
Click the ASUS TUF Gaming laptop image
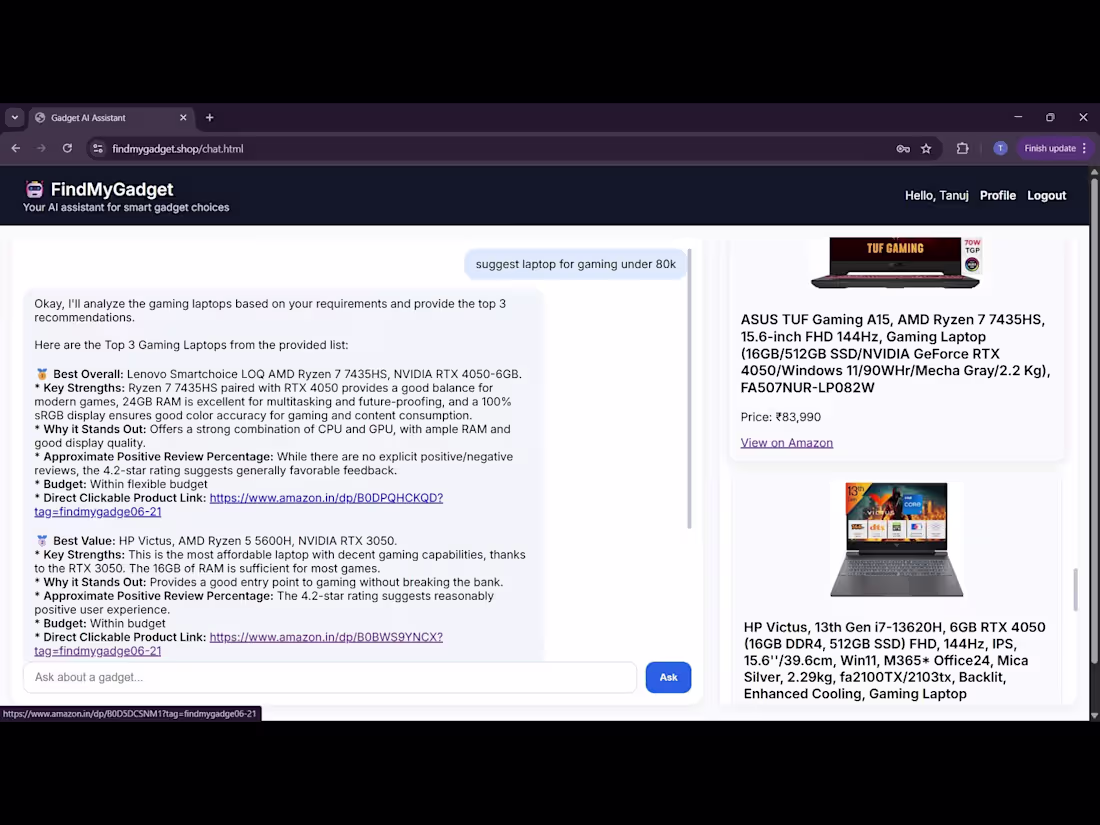click(896, 263)
